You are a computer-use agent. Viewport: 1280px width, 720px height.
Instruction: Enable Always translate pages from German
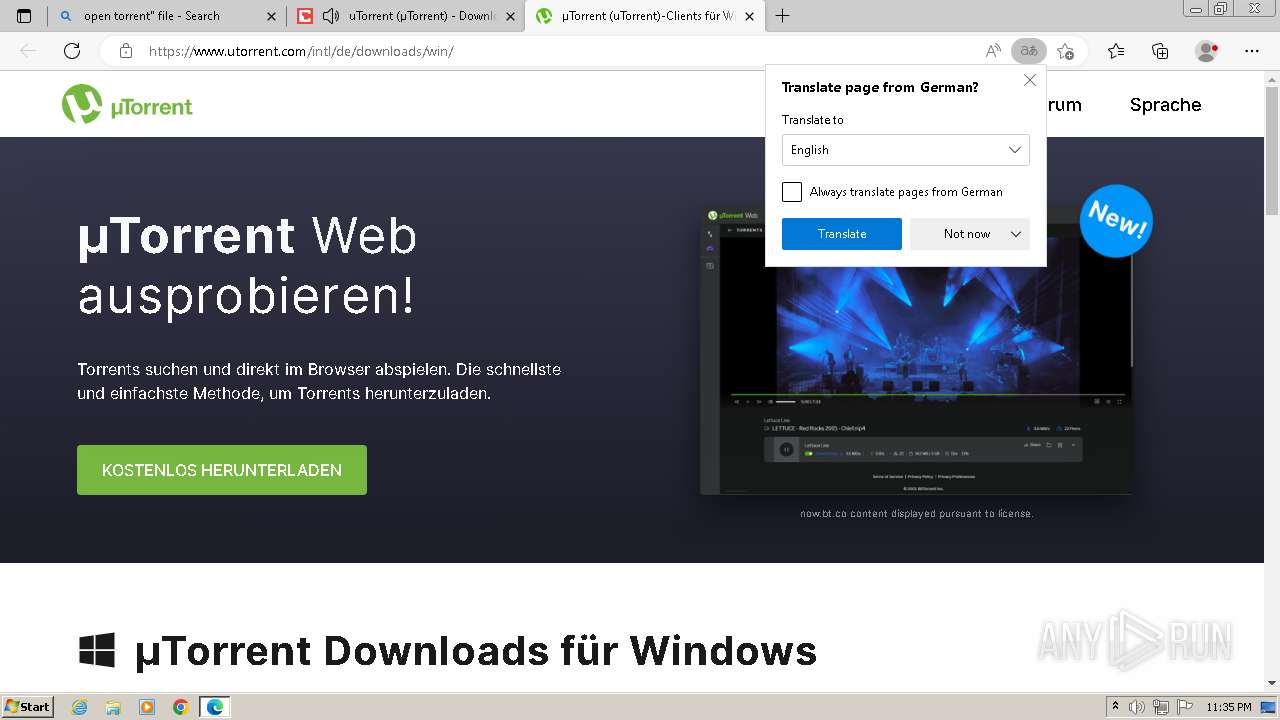792,192
